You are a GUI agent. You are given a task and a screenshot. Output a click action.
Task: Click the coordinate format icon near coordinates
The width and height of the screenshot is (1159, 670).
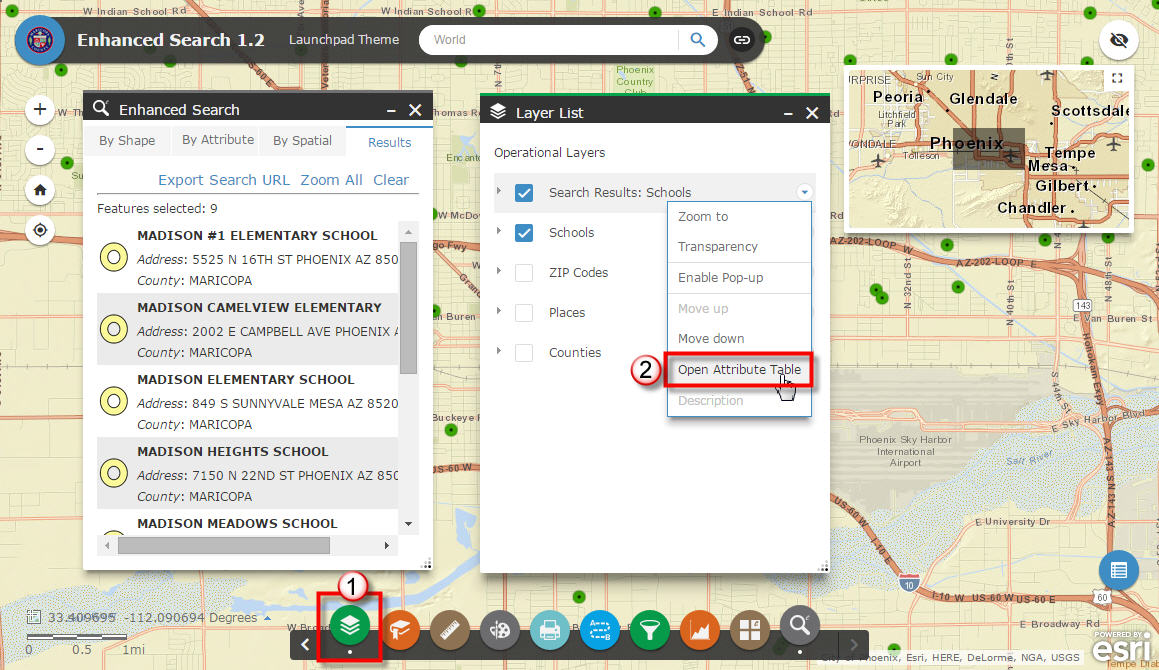click(x=33, y=617)
